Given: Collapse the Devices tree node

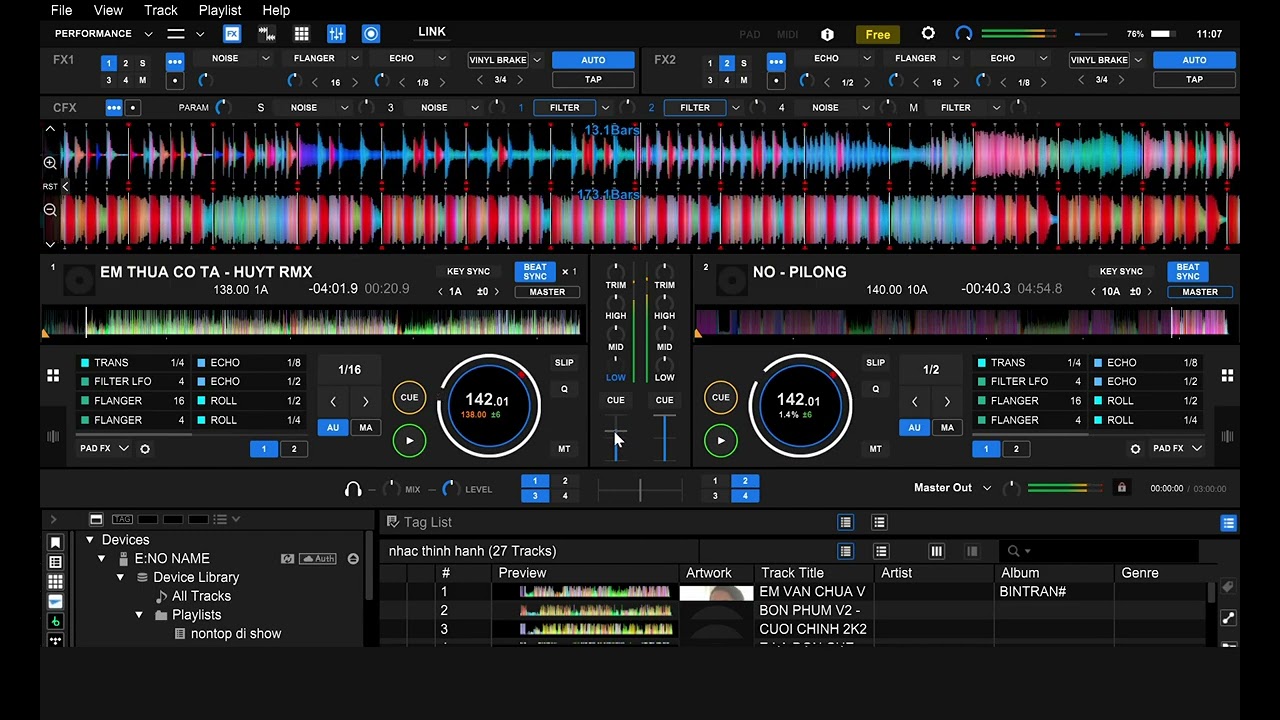Looking at the screenshot, I should [89, 540].
